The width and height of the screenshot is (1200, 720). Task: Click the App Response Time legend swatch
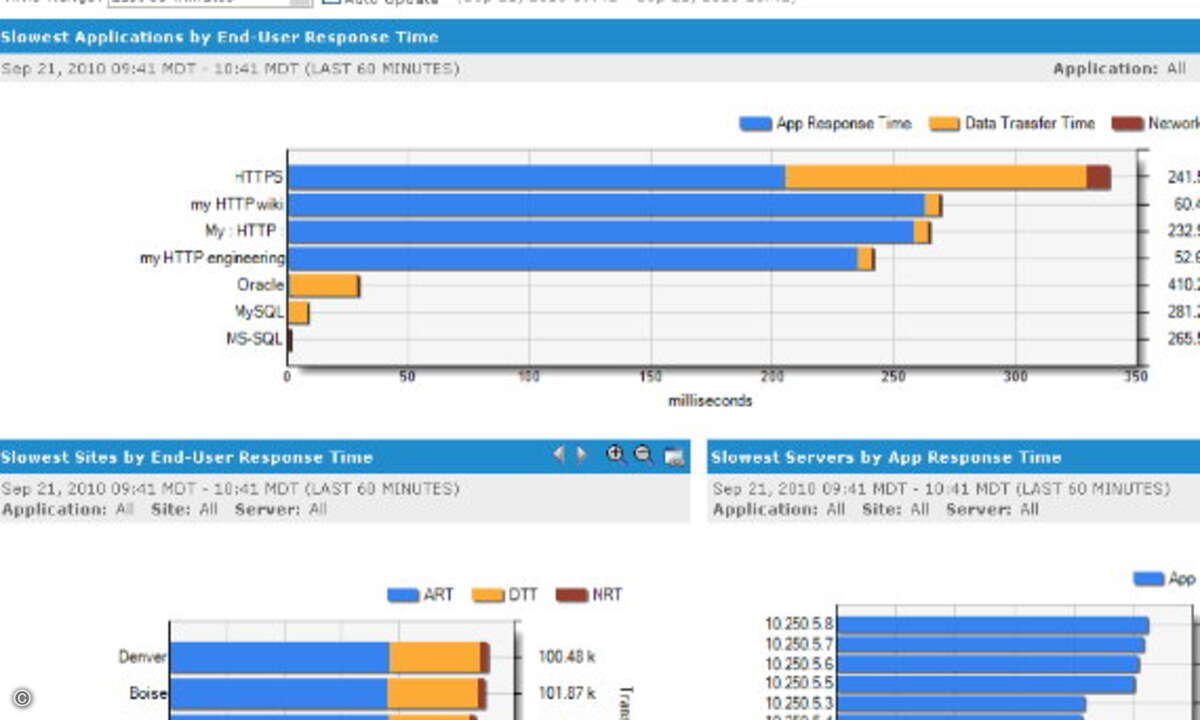click(755, 124)
